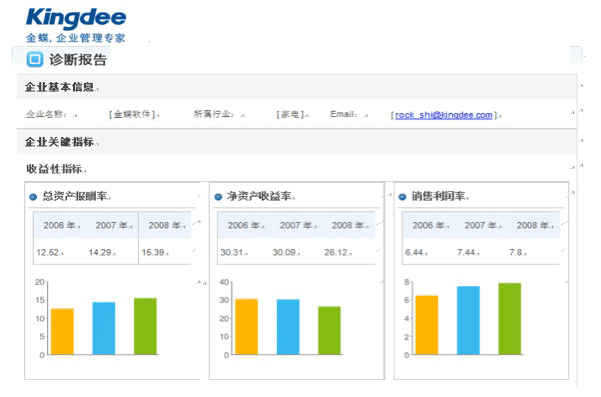The image size is (601, 397).
Task: Click the 2007年 header in 销售利润率 table
Action: [x=481, y=225]
